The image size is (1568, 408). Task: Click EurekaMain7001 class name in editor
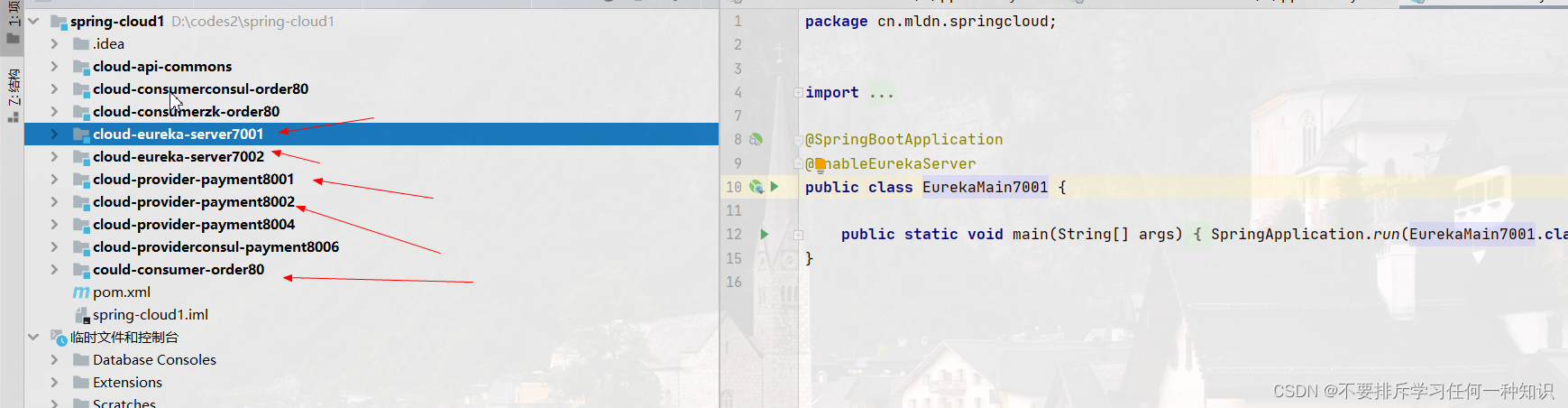pos(985,187)
